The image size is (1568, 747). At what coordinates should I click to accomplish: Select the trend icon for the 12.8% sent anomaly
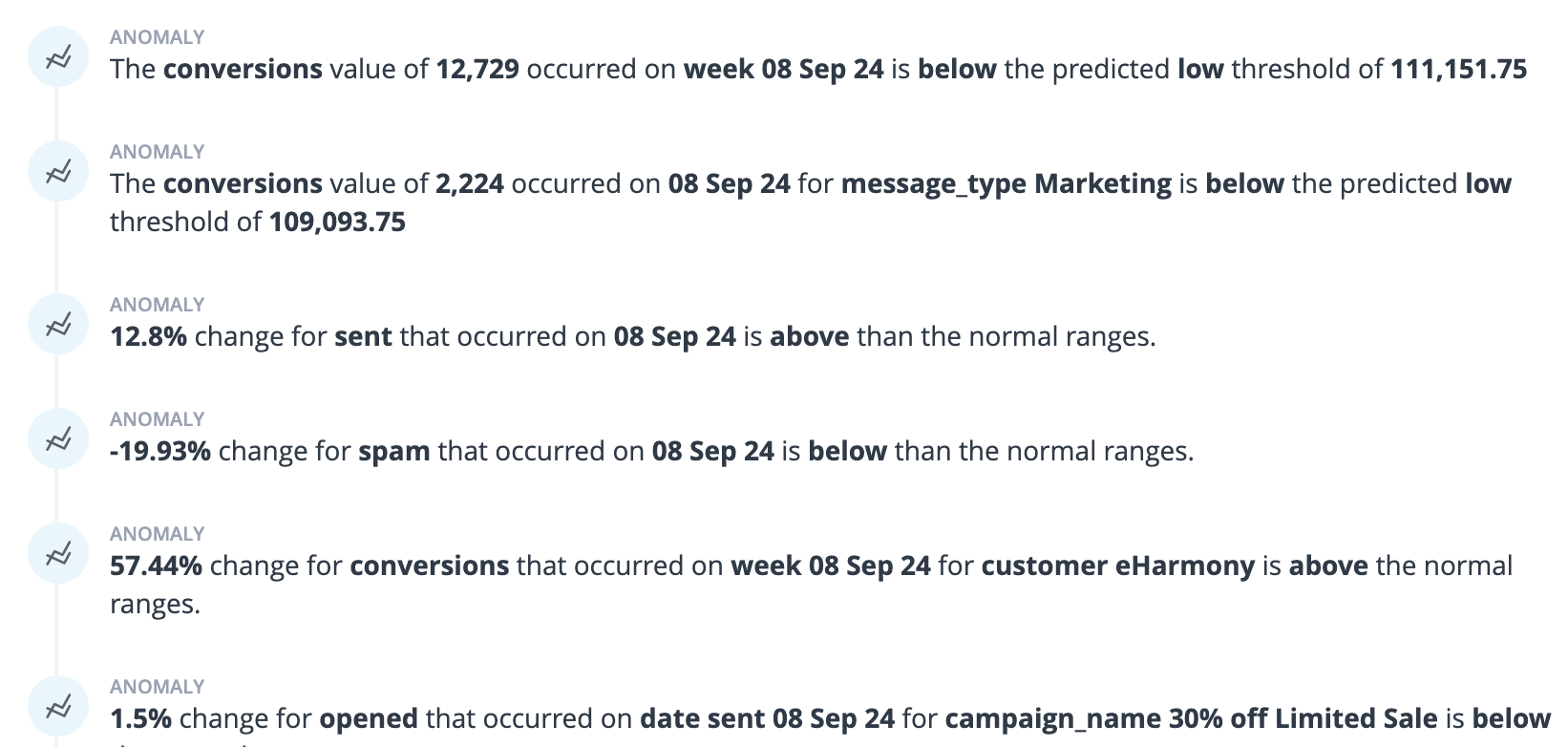click(58, 325)
